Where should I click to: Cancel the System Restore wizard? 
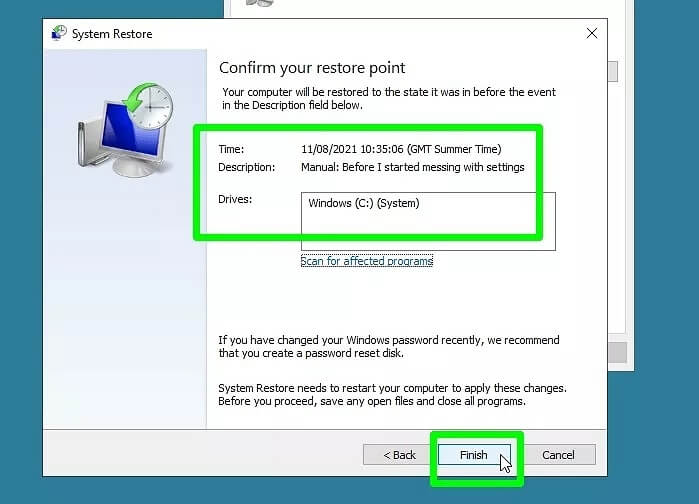tap(558, 455)
